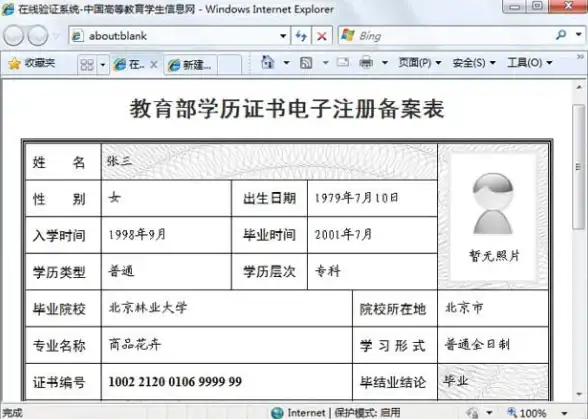The height and width of the screenshot is (419, 588).
Task: Click the school name 北京林业大学
Action: pos(148,308)
